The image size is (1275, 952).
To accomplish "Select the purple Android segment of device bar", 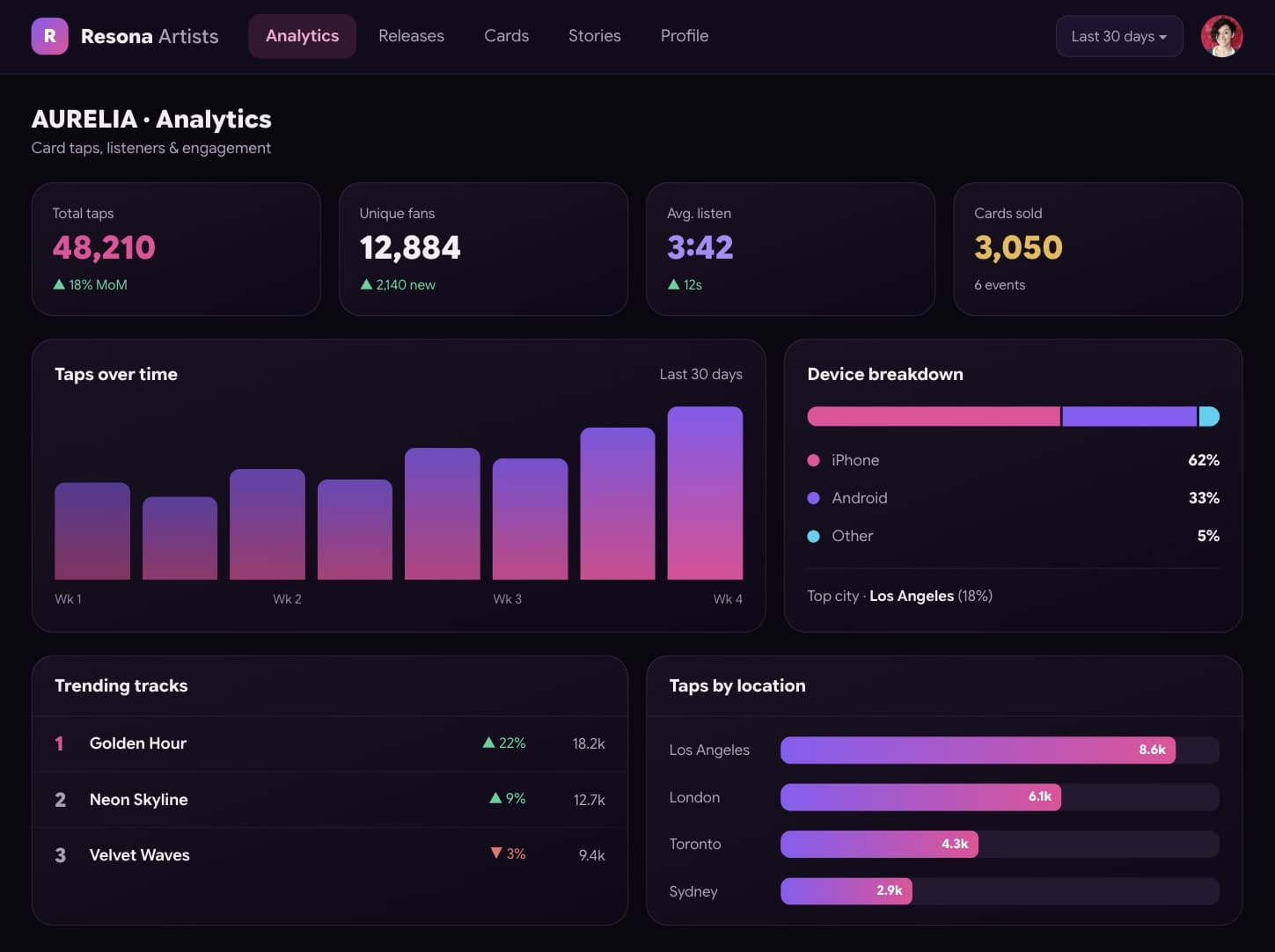I will 1130,416.
